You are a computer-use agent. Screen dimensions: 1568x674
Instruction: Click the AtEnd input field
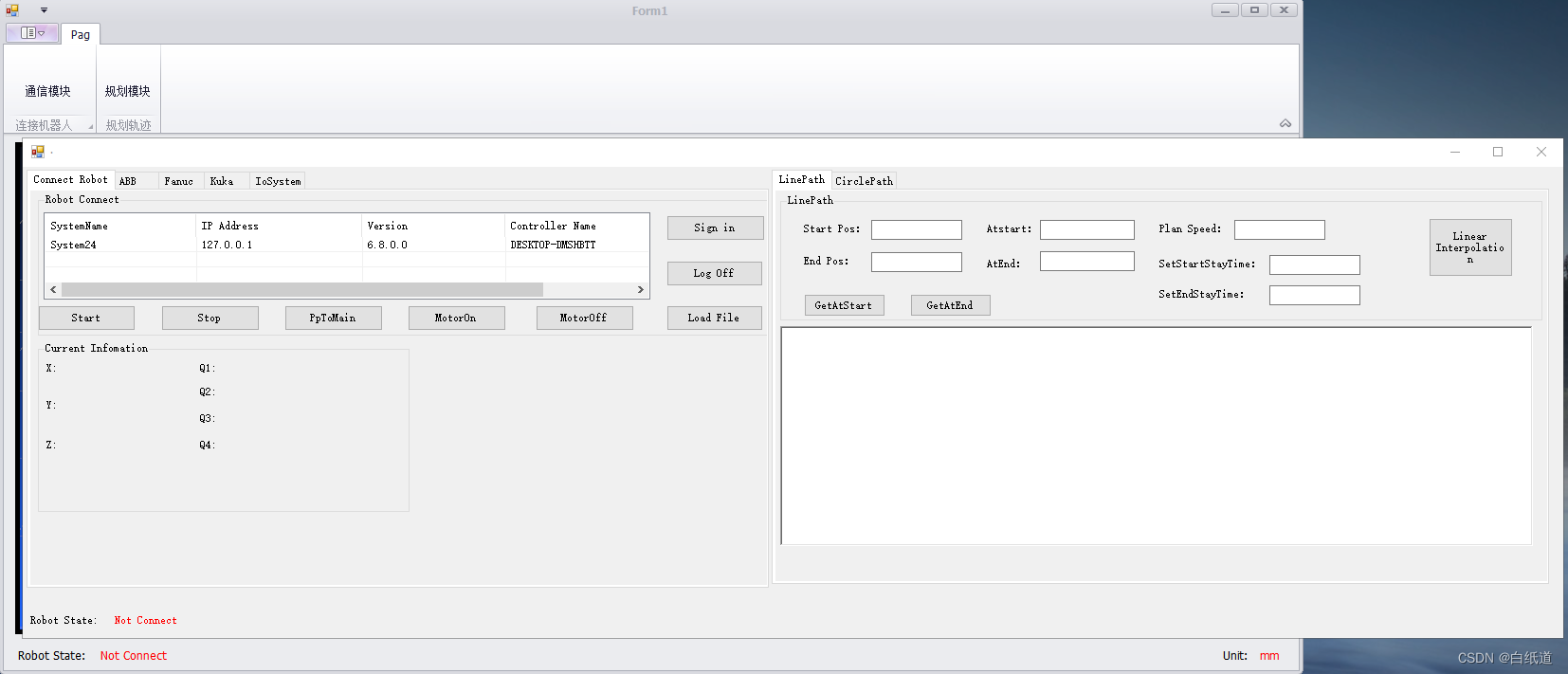[x=1087, y=261]
